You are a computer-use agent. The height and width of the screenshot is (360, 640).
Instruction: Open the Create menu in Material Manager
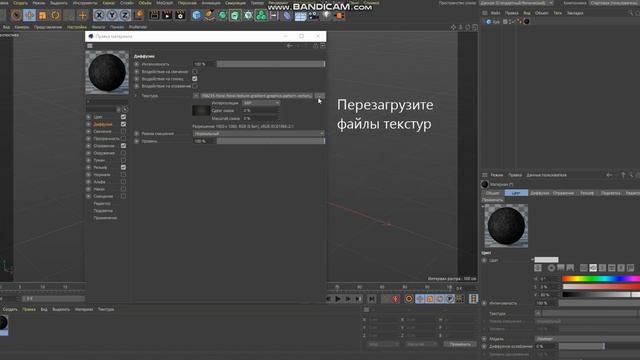(10, 309)
